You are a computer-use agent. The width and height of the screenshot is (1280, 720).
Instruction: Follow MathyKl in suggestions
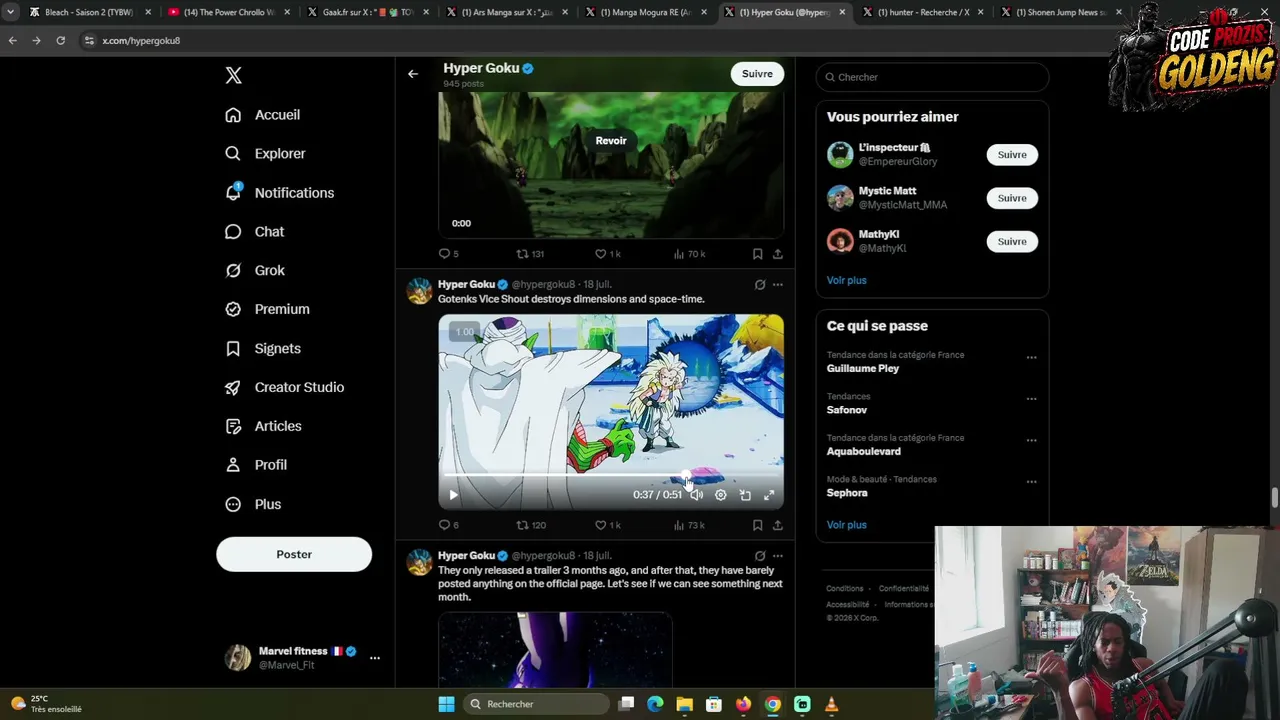click(x=1012, y=241)
